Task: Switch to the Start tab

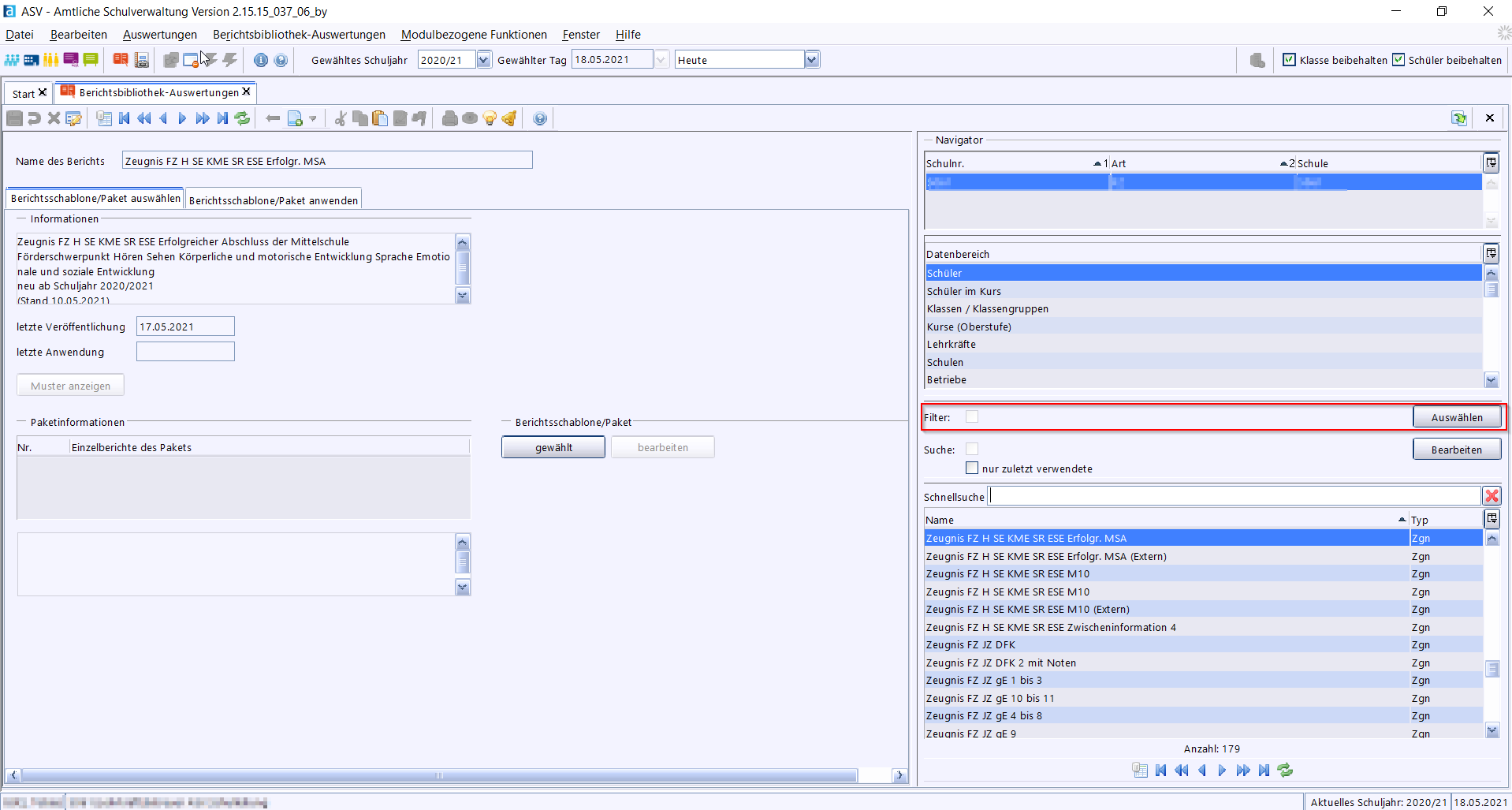Action: (x=23, y=94)
